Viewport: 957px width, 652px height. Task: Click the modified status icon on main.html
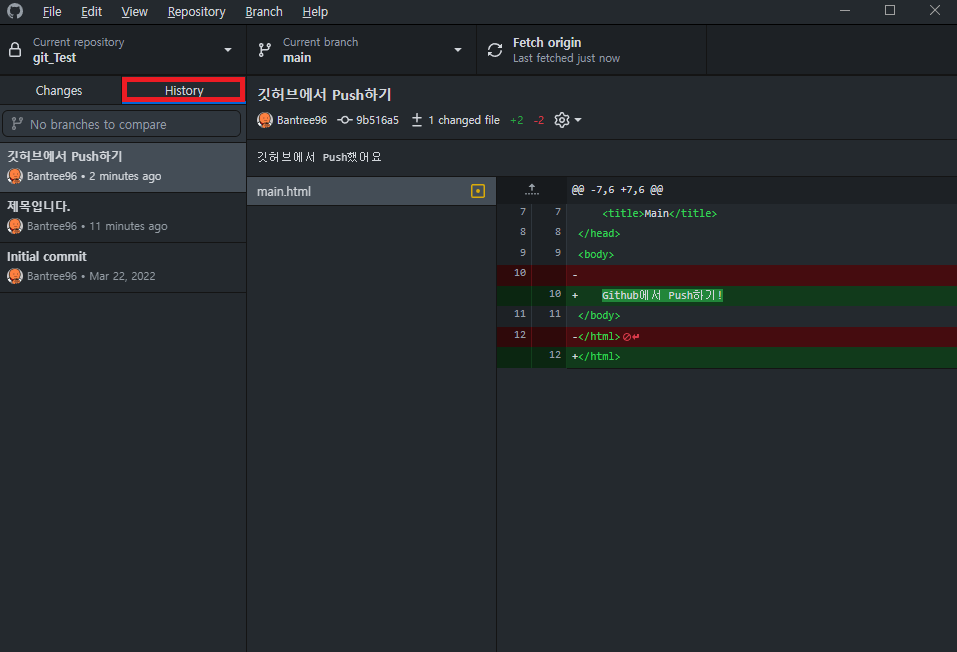click(478, 191)
